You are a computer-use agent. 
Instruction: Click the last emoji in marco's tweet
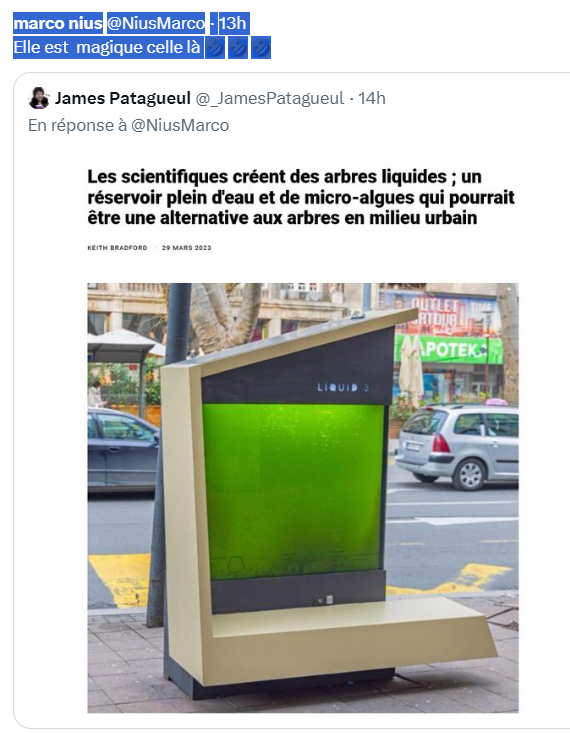(x=261, y=48)
